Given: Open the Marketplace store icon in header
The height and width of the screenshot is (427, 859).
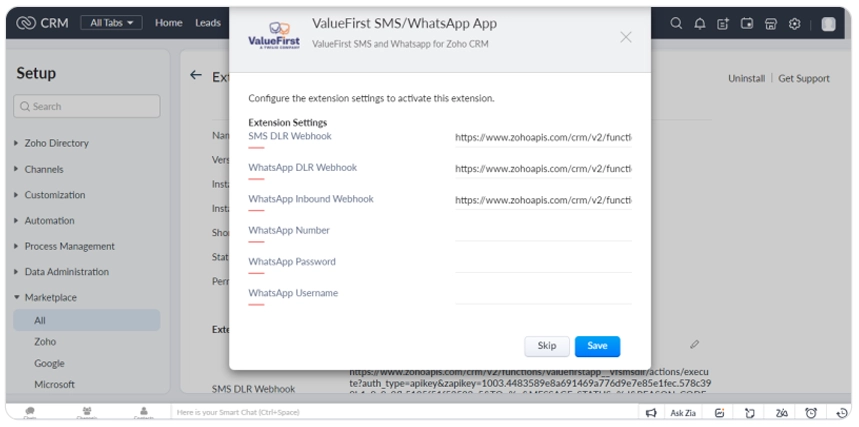Looking at the screenshot, I should pos(771,23).
